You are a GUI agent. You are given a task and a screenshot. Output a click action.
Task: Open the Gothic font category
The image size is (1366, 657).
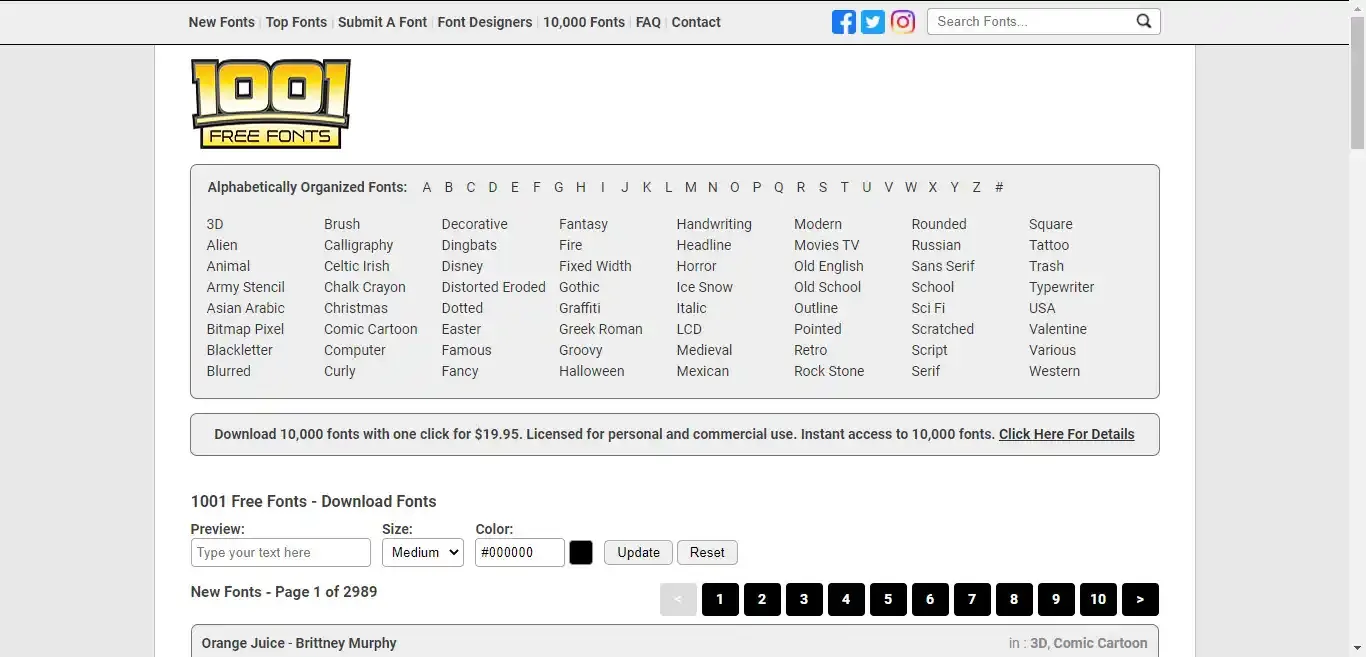pos(579,287)
